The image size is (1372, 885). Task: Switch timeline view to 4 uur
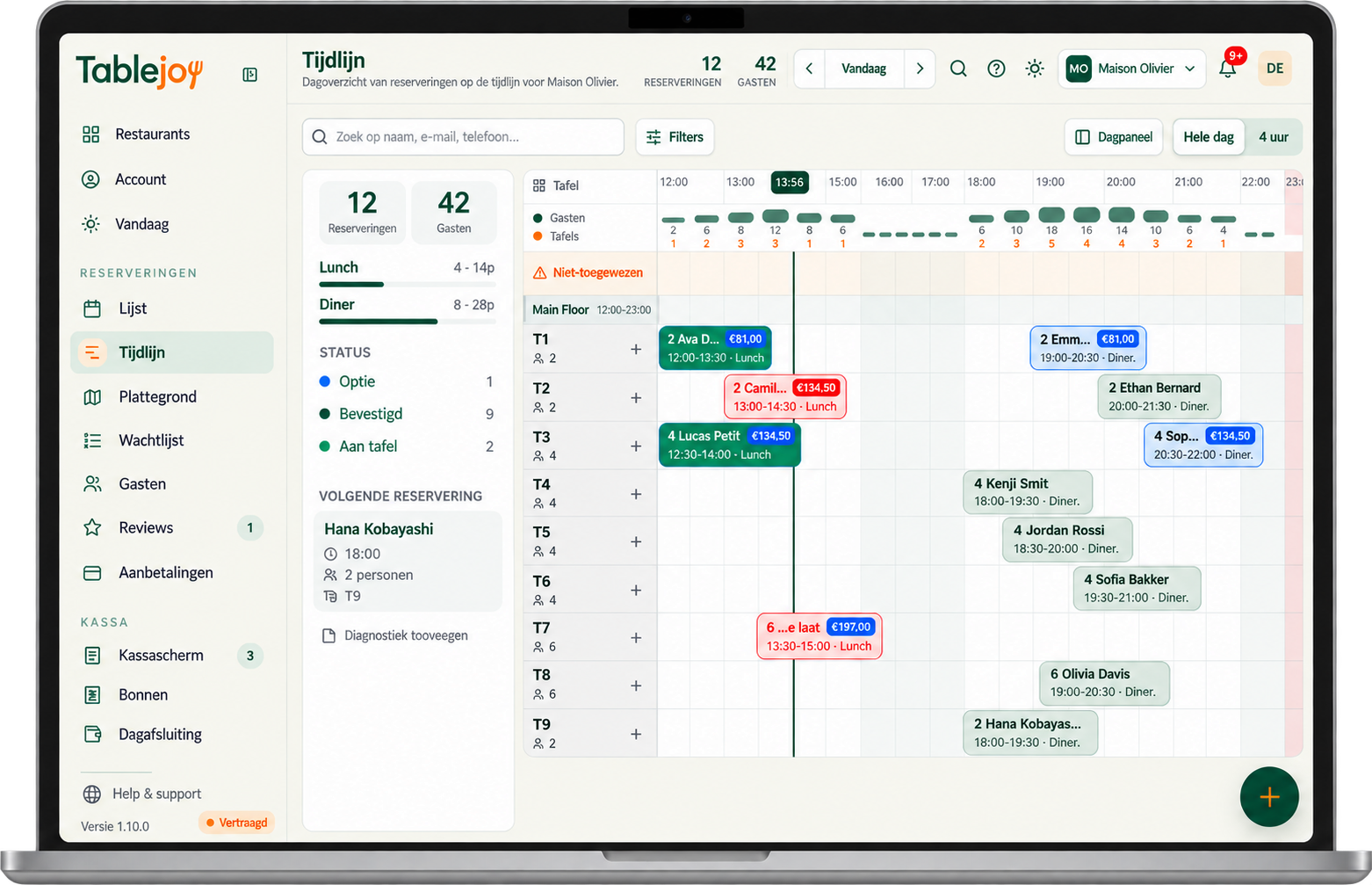1274,137
